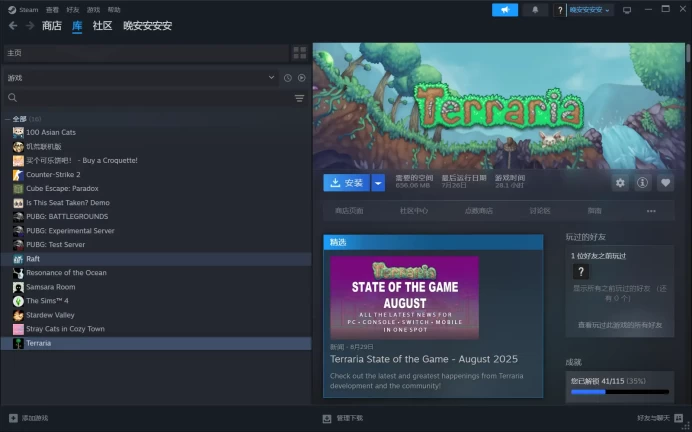Viewport: 692px width, 432px height.
Task: Open the notifications bell
Action: point(535,10)
